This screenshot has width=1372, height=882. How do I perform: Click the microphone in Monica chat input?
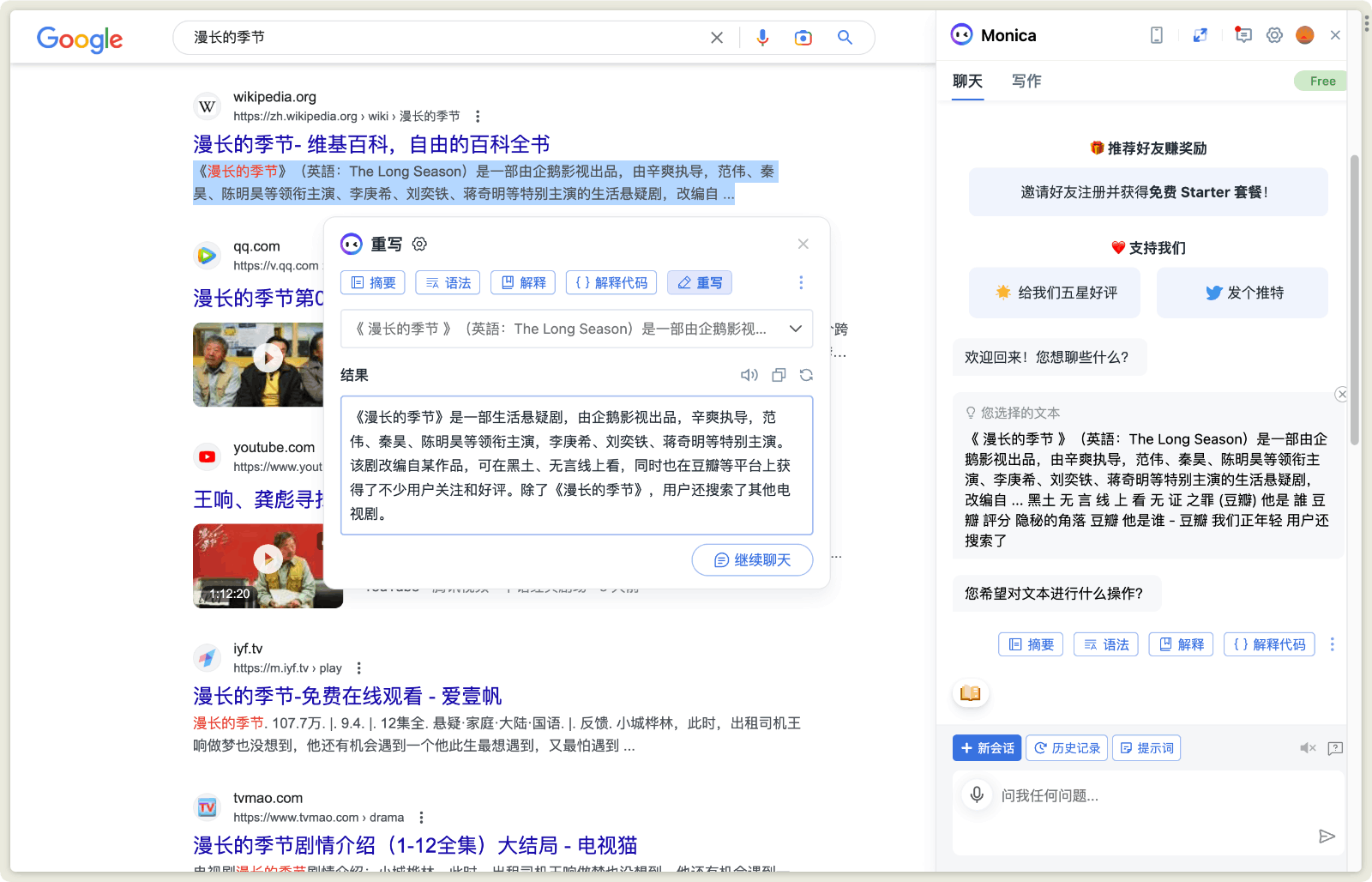[977, 794]
